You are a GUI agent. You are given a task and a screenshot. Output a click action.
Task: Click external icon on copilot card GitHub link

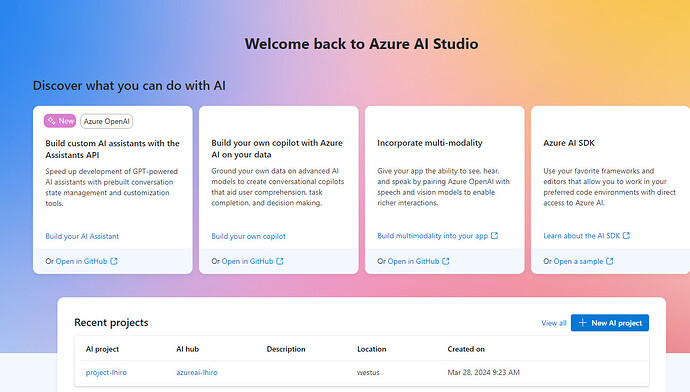click(x=280, y=261)
